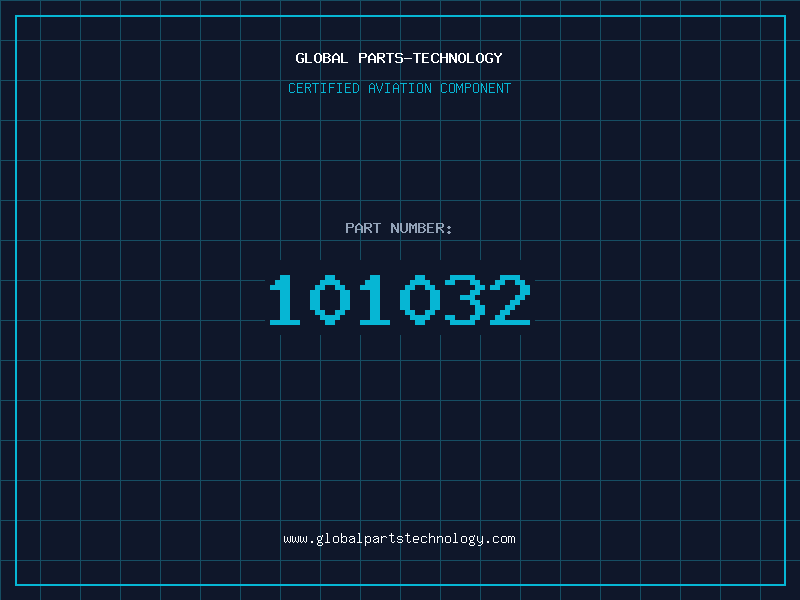This screenshot has height=600, width=800.
Task: Click the PART NUMBER: label
Action: point(399,228)
